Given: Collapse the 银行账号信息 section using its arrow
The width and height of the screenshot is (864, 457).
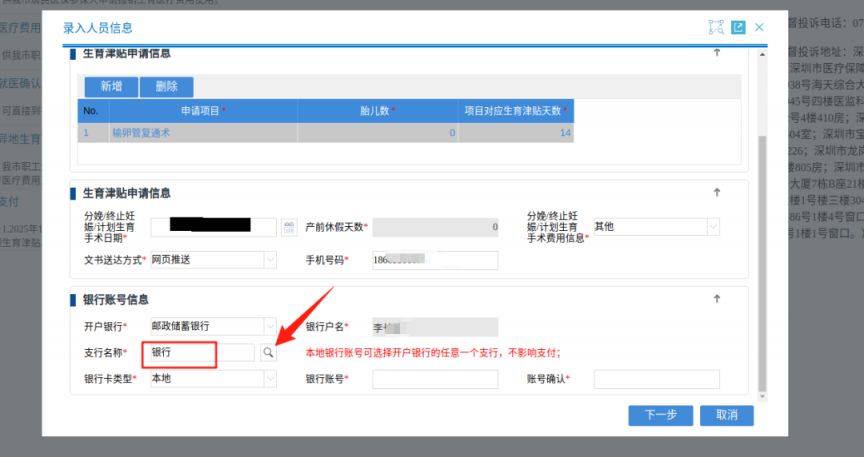Looking at the screenshot, I should tap(716, 299).
